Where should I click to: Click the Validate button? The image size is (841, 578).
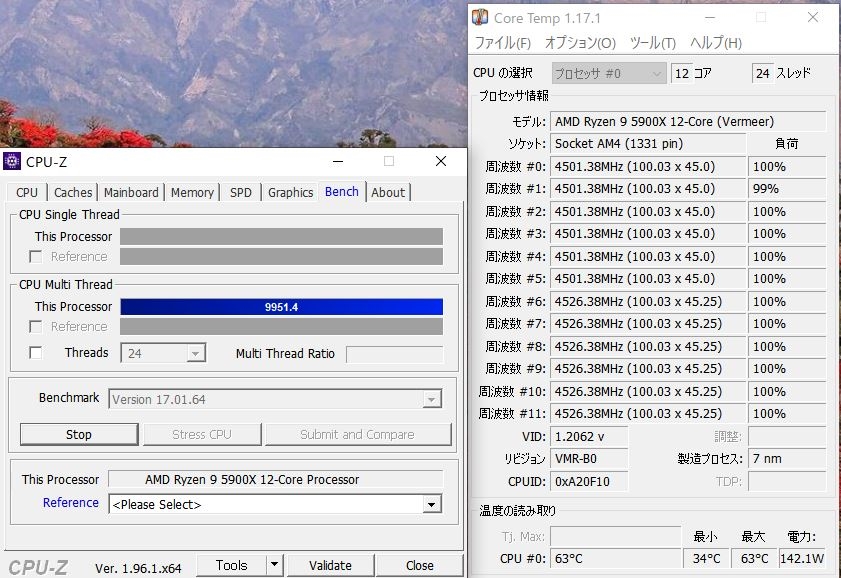click(x=330, y=565)
